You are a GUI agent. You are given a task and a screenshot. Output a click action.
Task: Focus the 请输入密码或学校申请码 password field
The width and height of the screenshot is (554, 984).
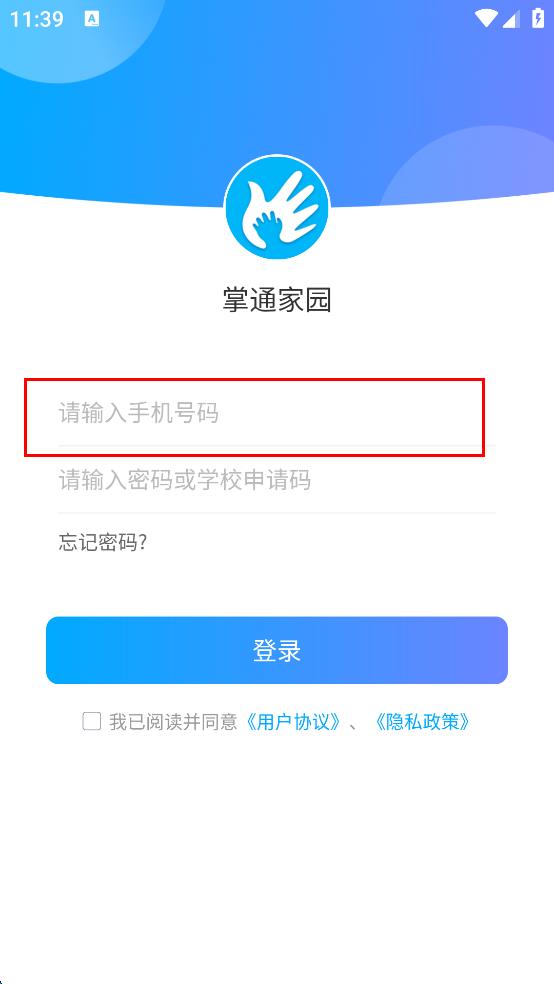[x=277, y=480]
